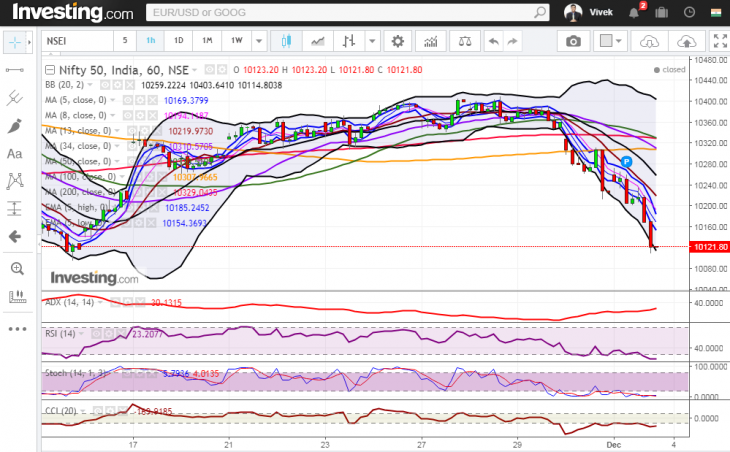Switch chart style to bars
The width and height of the screenshot is (730, 452).
click(349, 41)
